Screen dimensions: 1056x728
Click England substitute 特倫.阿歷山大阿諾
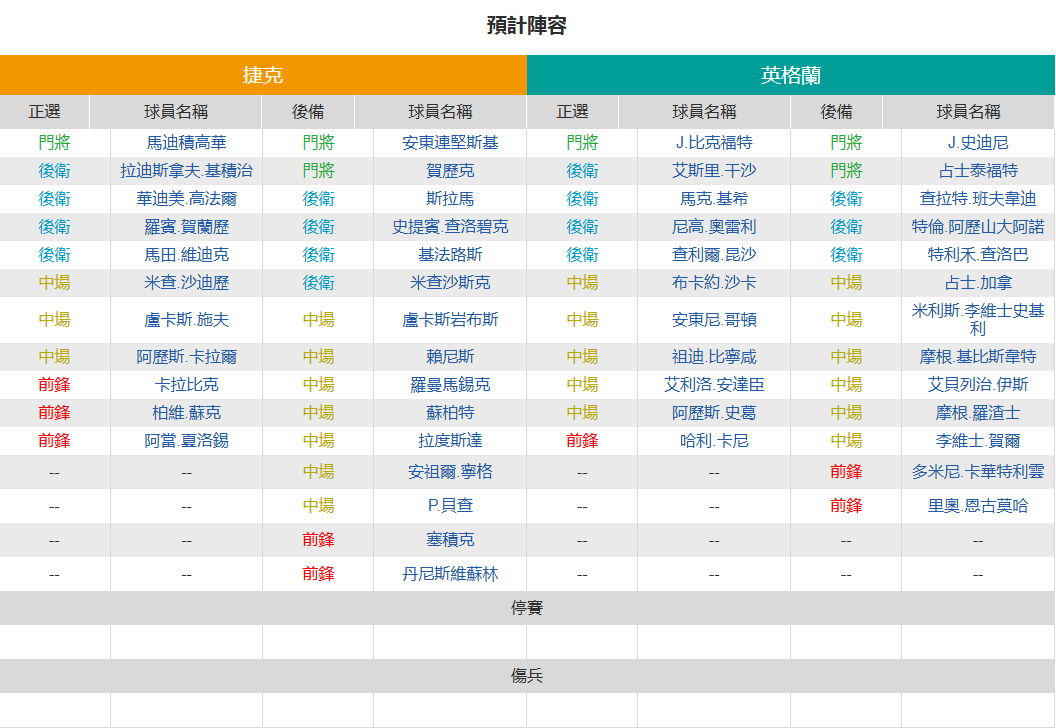tap(979, 227)
